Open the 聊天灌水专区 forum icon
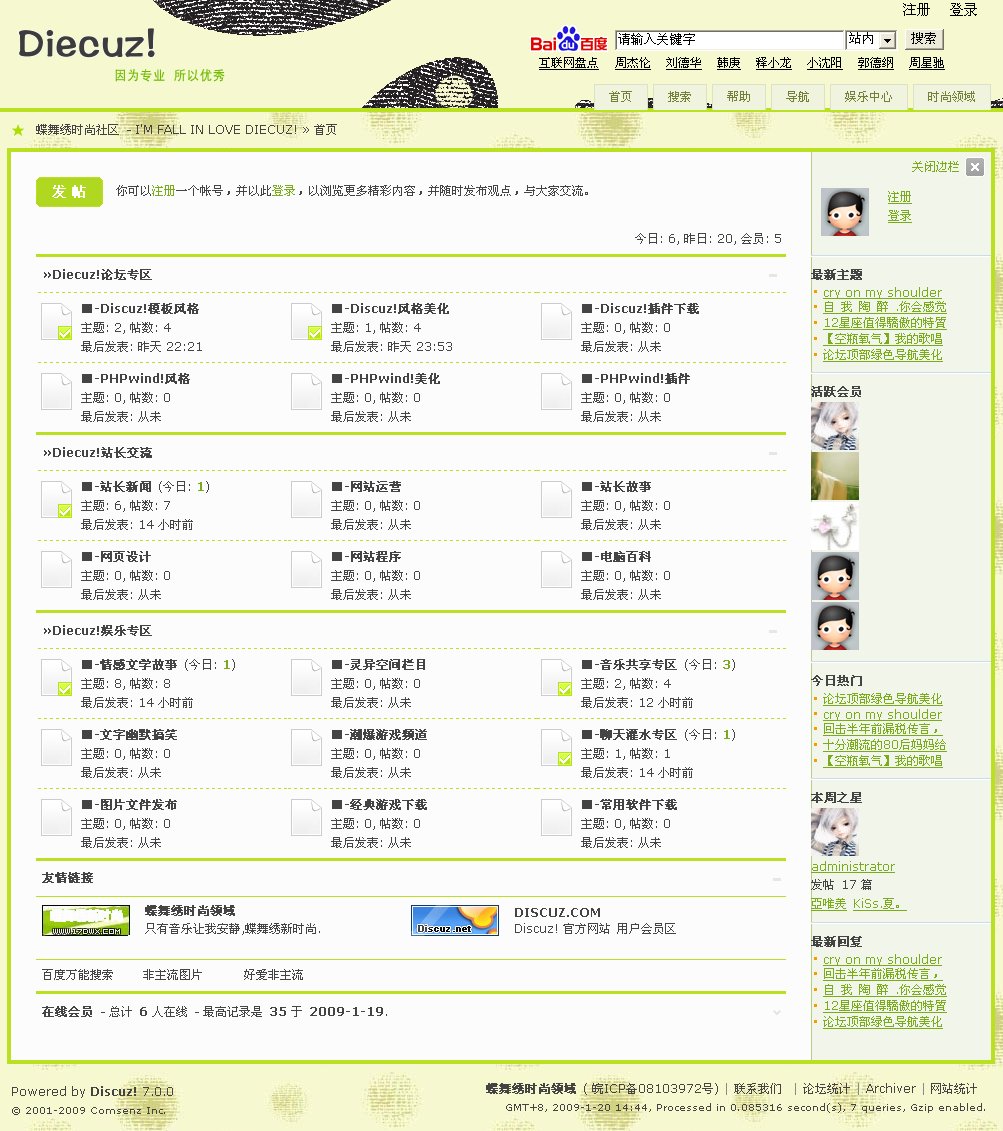 point(557,748)
